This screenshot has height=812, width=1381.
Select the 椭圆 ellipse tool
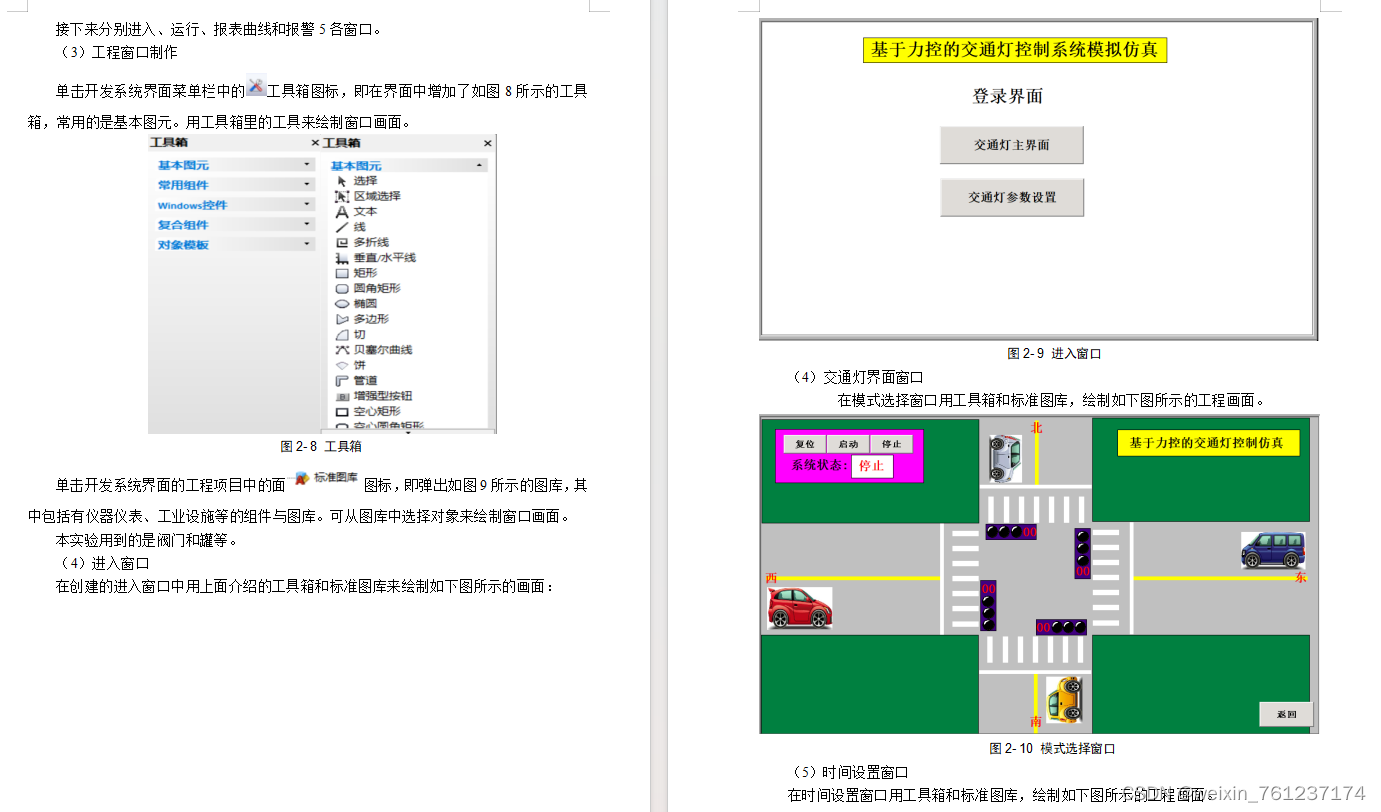(356, 304)
